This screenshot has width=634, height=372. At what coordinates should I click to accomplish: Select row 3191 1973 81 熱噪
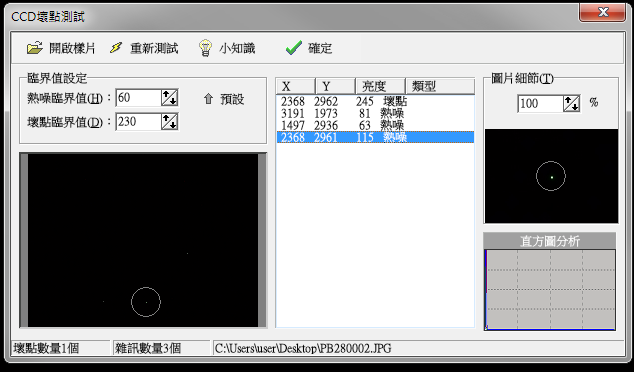[375, 114]
